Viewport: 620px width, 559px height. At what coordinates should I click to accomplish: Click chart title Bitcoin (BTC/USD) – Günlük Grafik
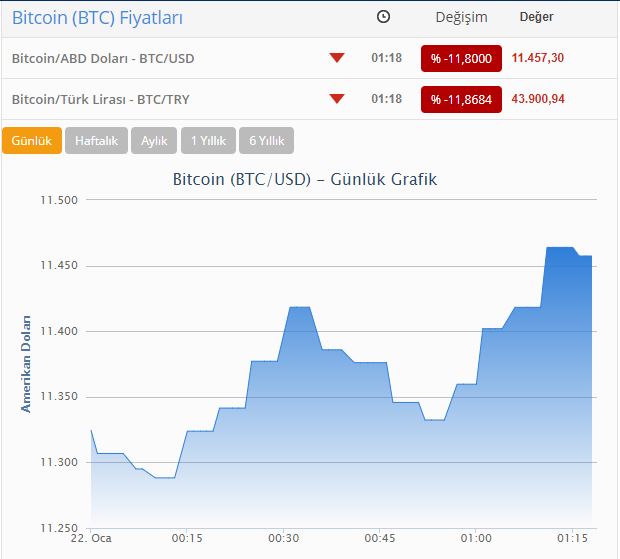tap(305, 179)
